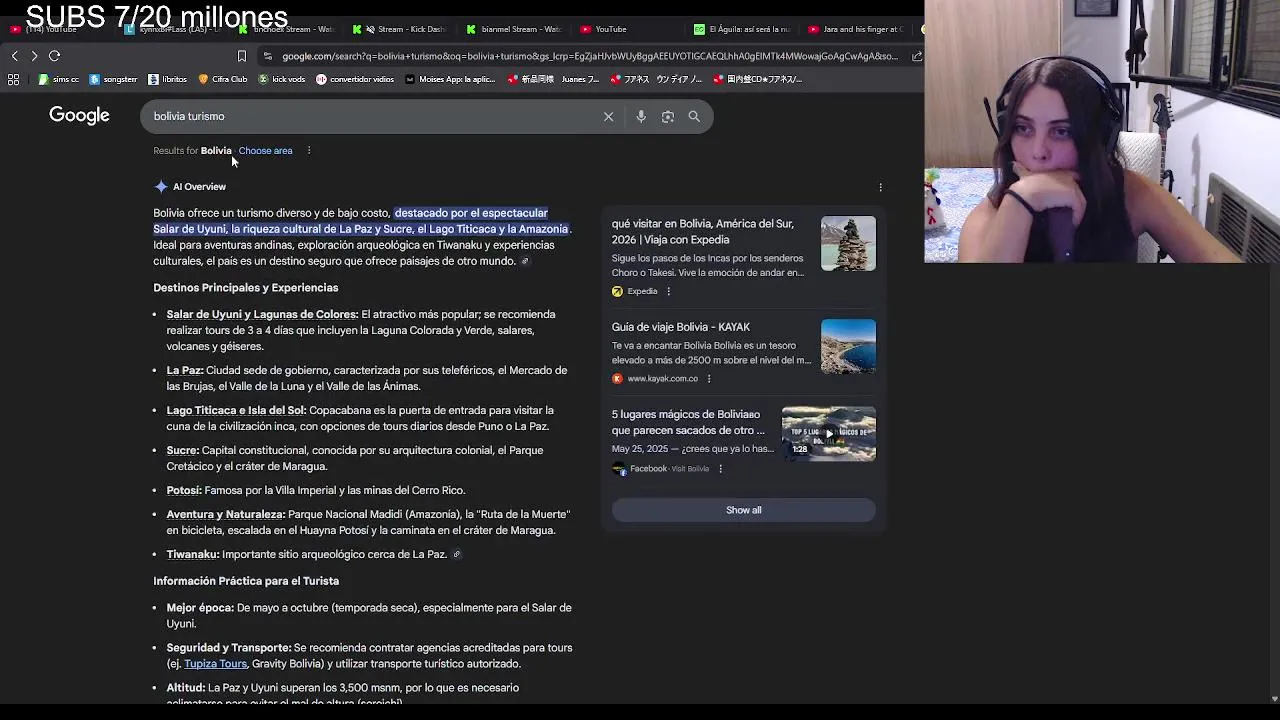Screen dimensions: 1280x720
Task: Open options dots next to Facebook source
Action: (x=720, y=469)
